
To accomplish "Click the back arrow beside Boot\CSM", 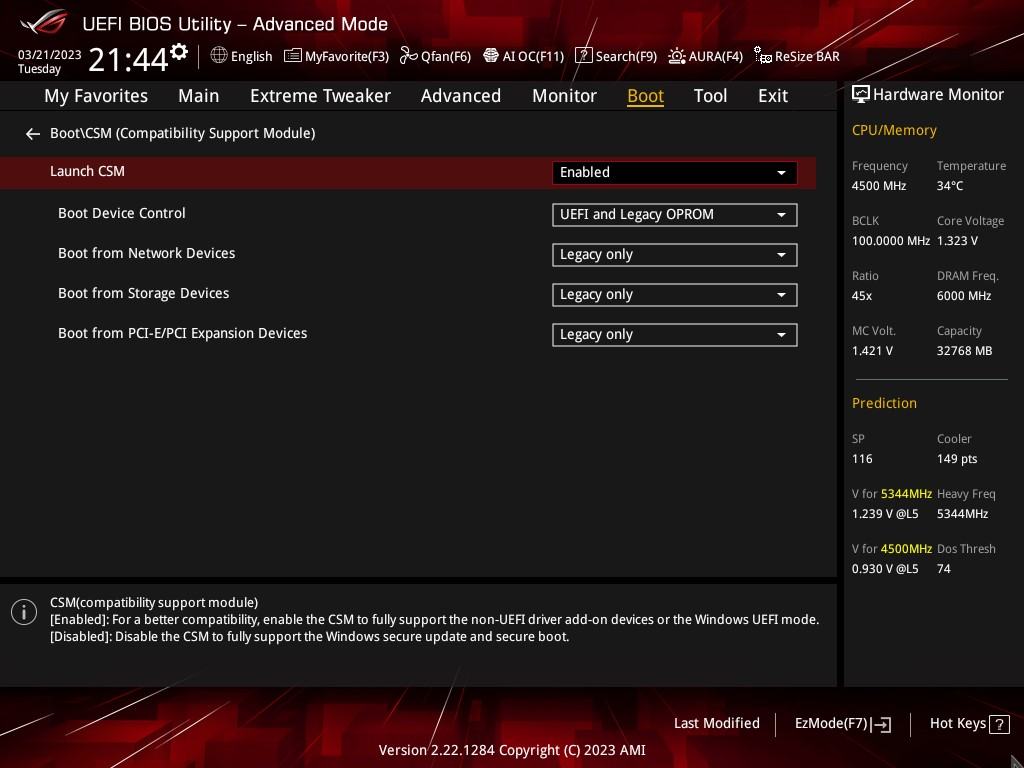I will click(33, 134).
